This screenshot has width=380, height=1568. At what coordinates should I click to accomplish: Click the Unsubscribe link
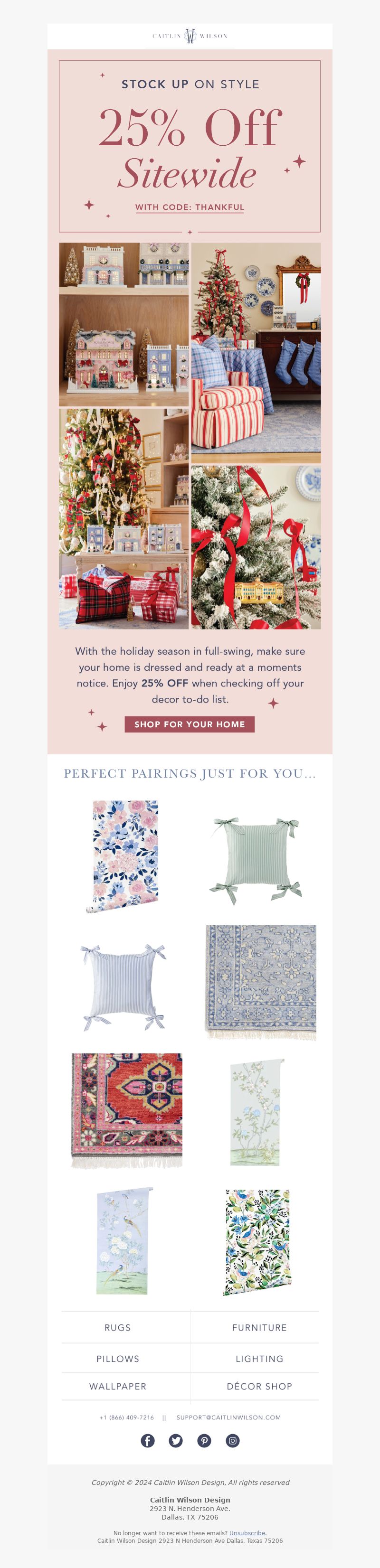click(247, 1533)
